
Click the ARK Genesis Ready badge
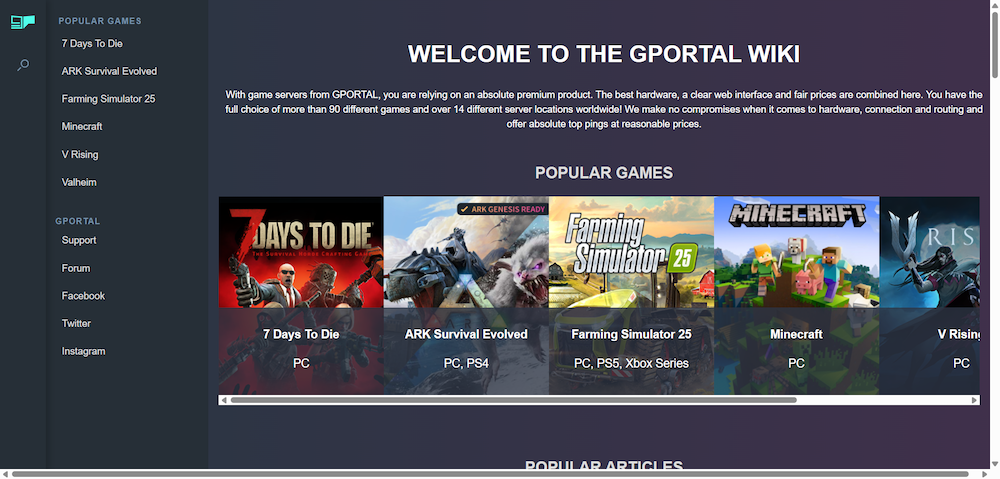[x=502, y=209]
